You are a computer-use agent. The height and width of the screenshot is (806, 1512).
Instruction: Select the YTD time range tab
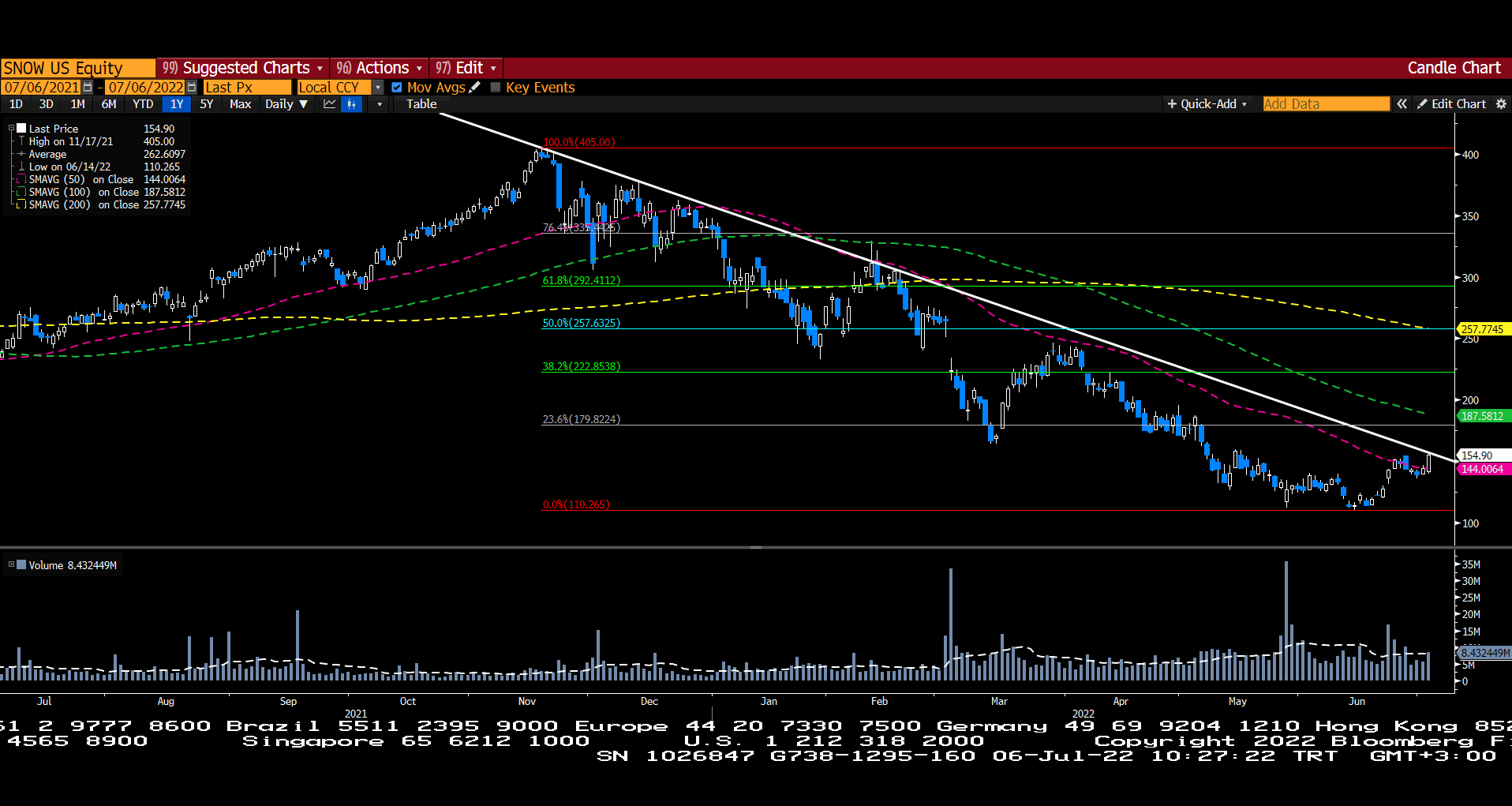(x=143, y=104)
